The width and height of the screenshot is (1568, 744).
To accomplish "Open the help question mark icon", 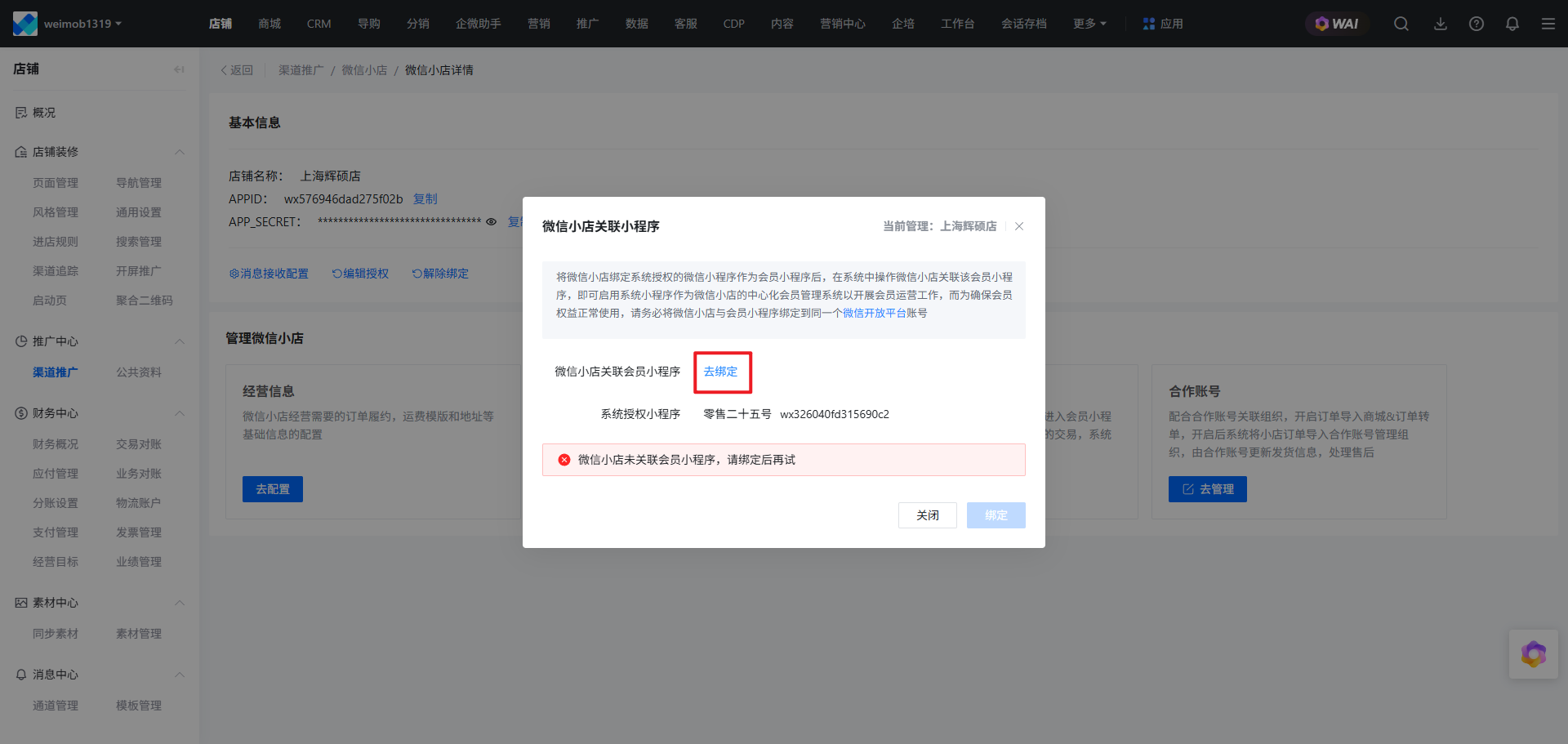I will pyautogui.click(x=1477, y=24).
